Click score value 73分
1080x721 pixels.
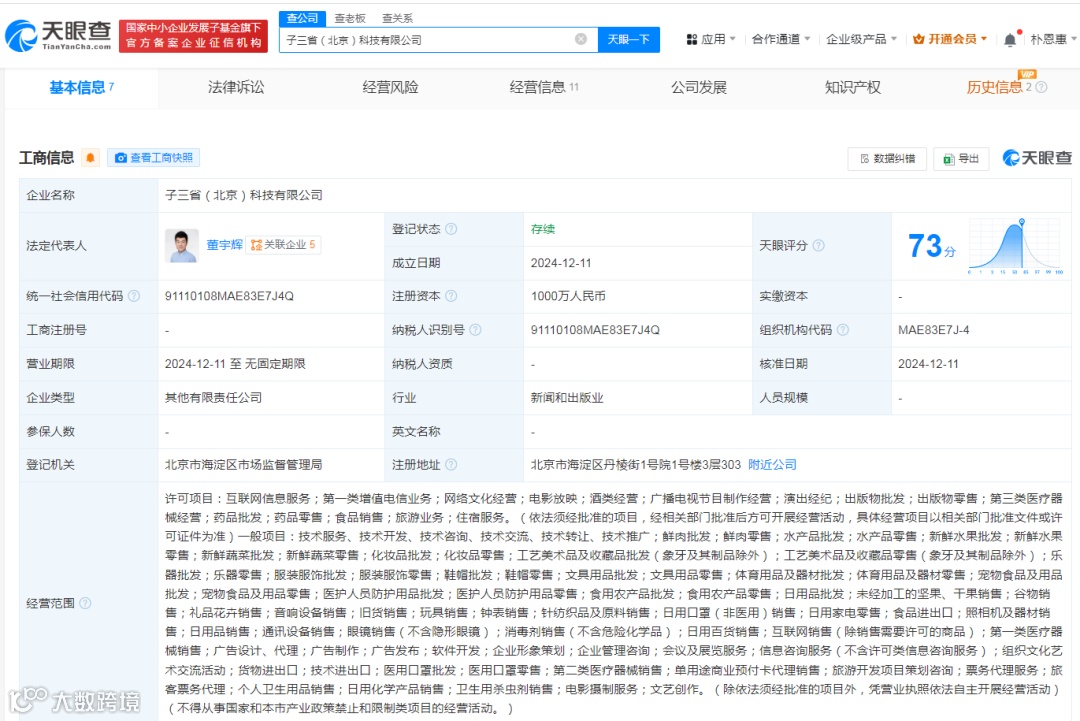pyautogui.click(x=931, y=247)
